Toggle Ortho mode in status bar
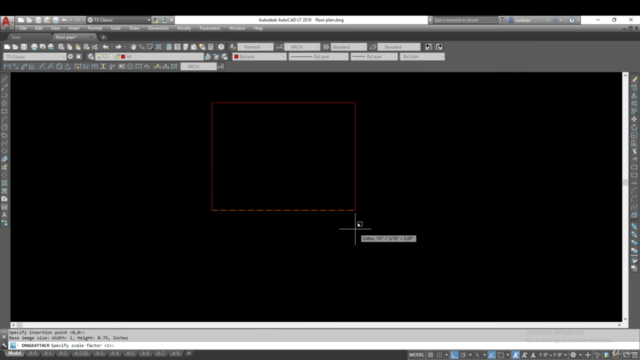640x360 pixels. point(454,355)
